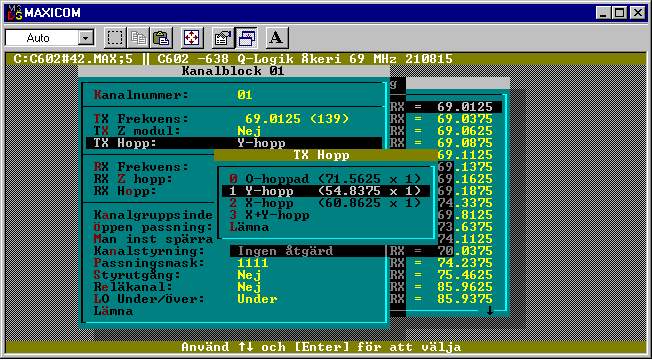Click Lämna in the TX Hopp popup
Screen dimensions: 652x360
pyautogui.click(x=249, y=227)
